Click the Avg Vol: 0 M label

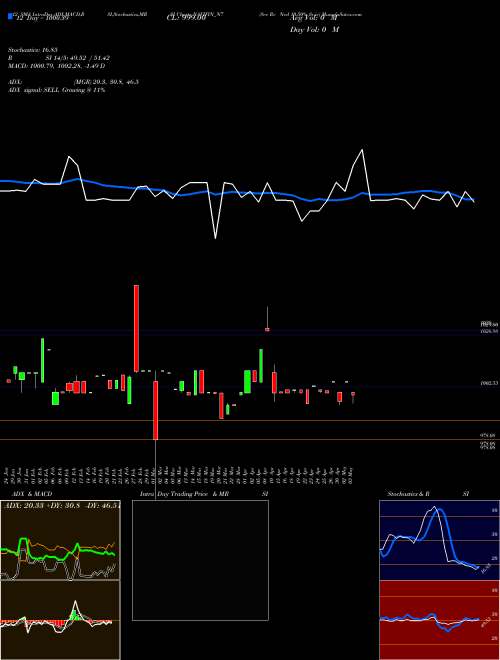[314, 18]
